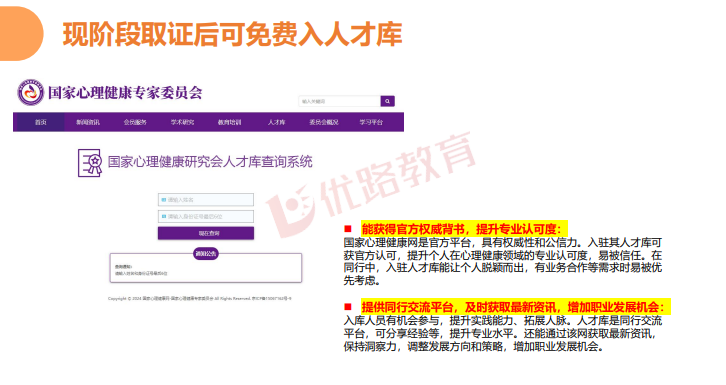This screenshot has height=385, width=726.
Task: Click the ID card last-six-digits field
Action: pyautogui.click(x=206, y=216)
